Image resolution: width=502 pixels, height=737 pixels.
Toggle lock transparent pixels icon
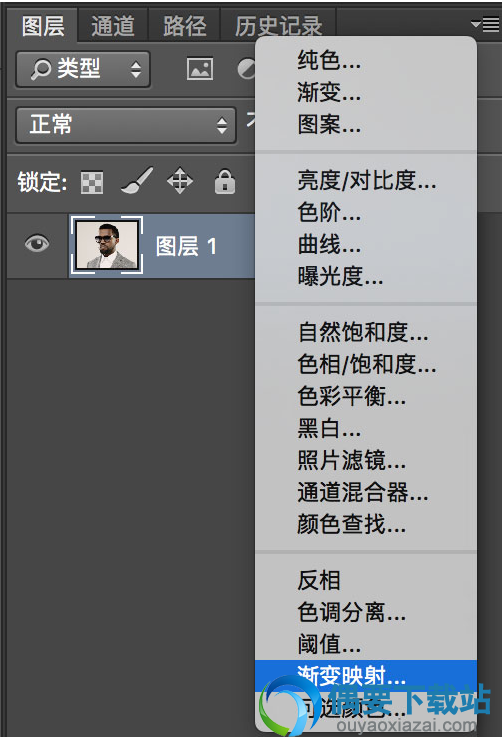click(92, 182)
